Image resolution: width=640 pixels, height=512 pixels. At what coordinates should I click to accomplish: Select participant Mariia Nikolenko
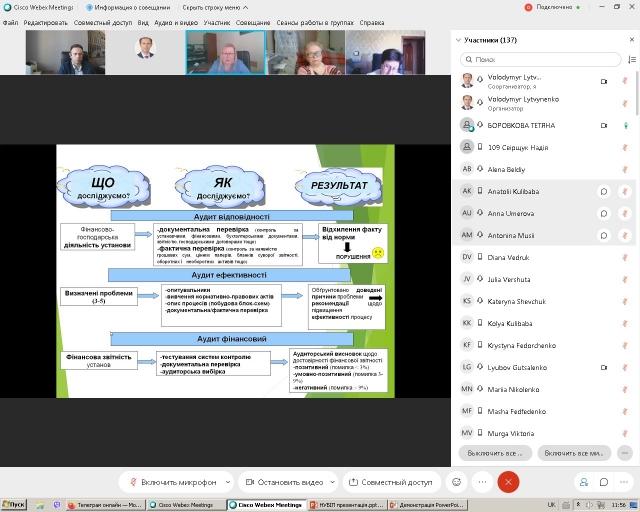(x=544, y=390)
